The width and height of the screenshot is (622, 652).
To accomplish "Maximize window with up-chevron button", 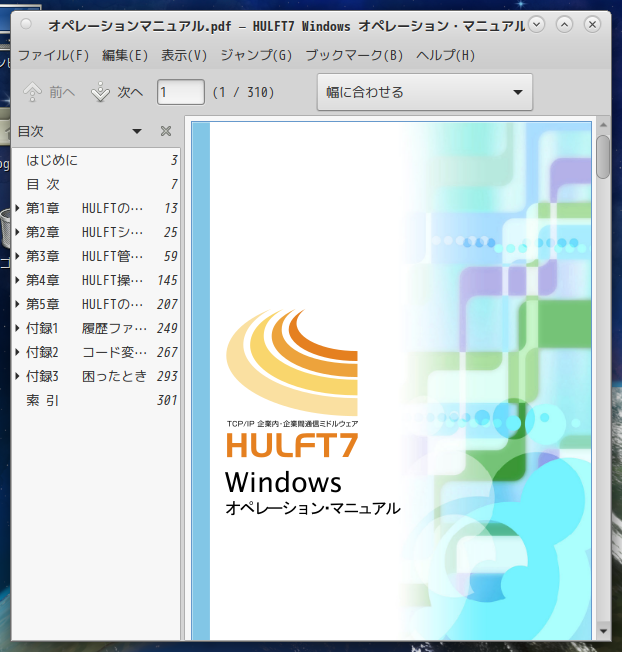I will tap(564, 25).
